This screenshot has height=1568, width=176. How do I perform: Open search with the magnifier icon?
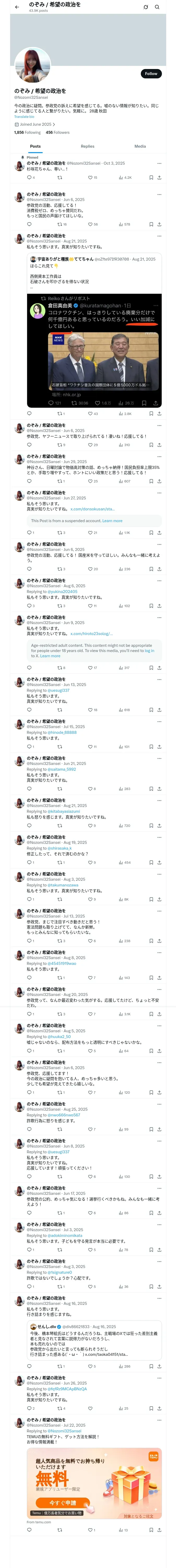coord(157,7)
